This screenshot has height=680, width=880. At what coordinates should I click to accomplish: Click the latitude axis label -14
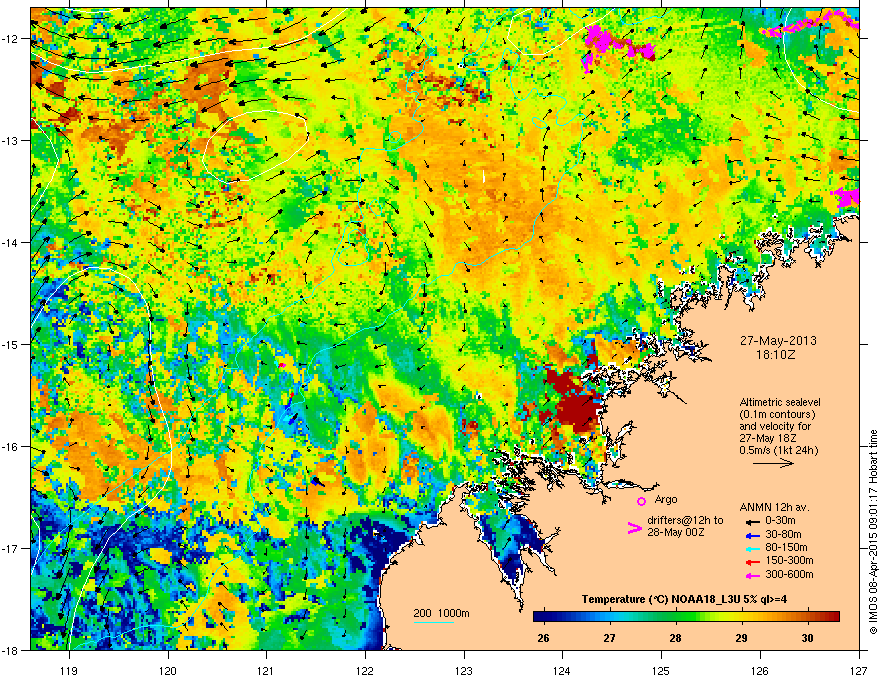coord(11,242)
